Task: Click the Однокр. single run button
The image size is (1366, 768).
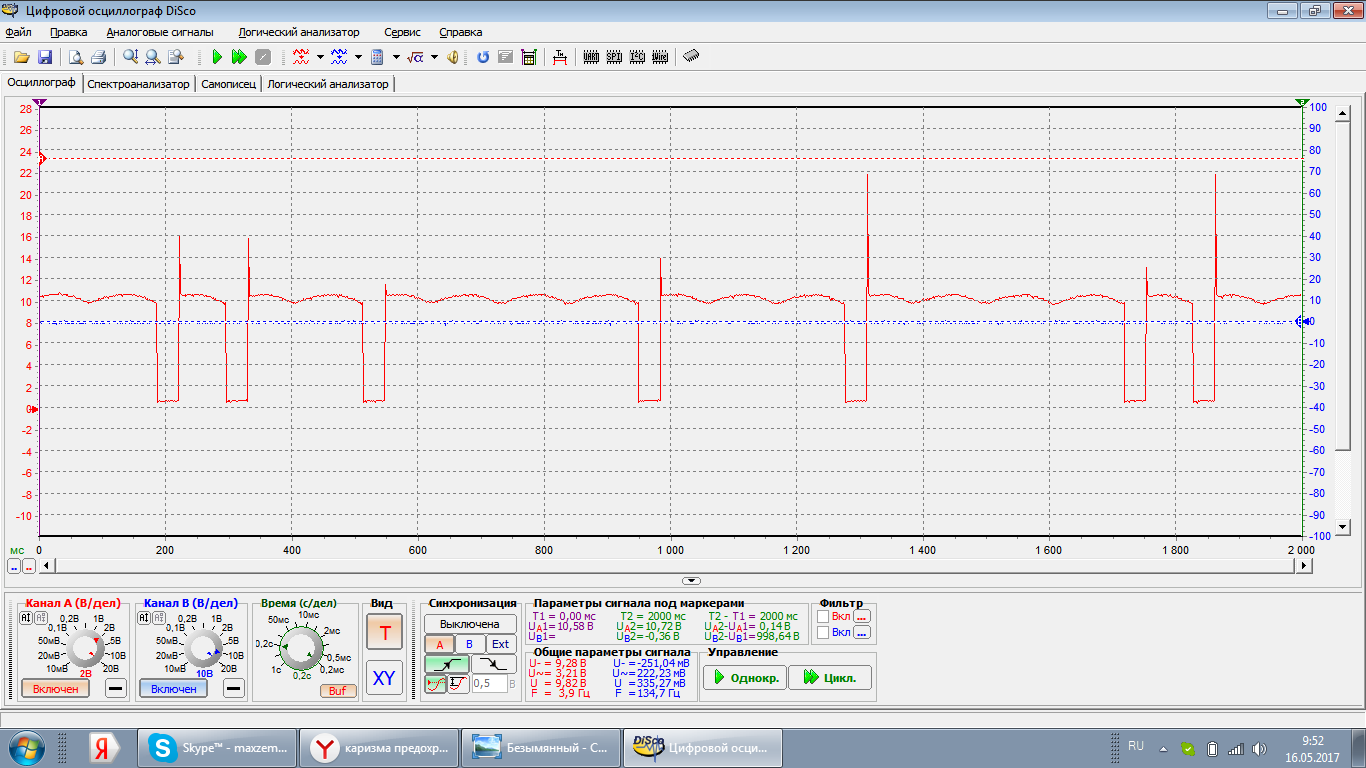Action: point(743,678)
